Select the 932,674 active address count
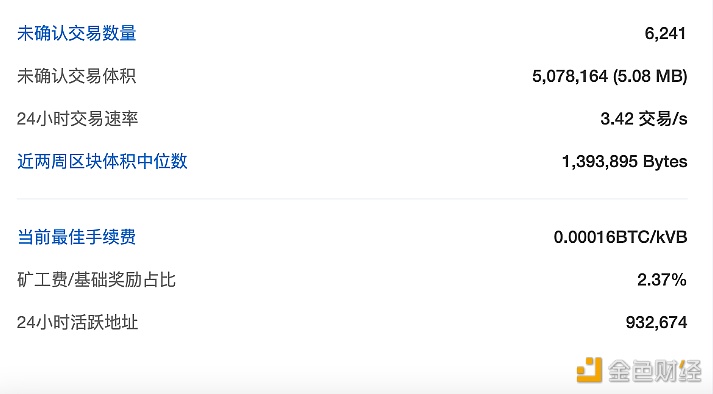Image resolution: width=713 pixels, height=394 pixels. point(656,323)
